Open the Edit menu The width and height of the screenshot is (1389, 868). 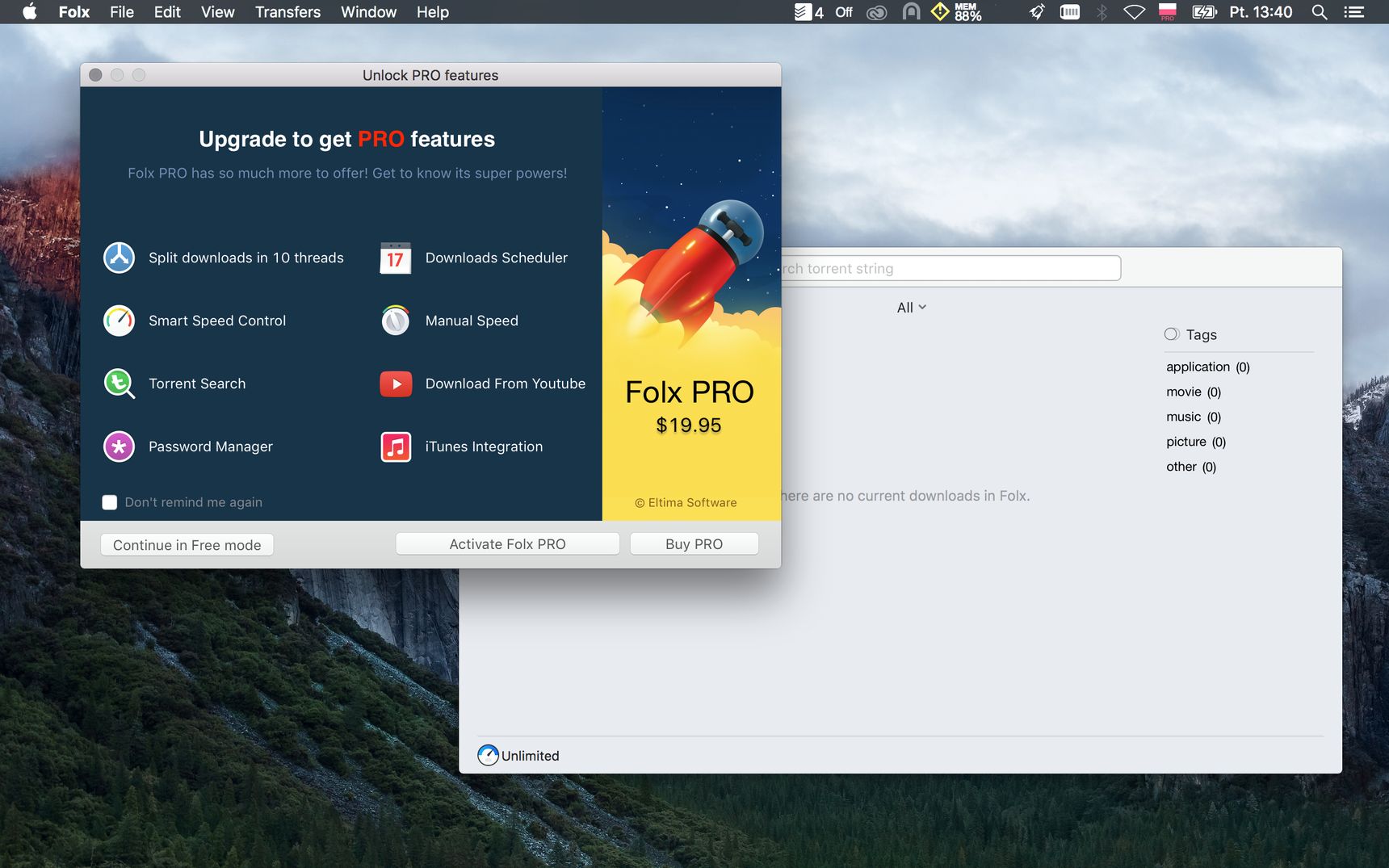tap(167, 12)
